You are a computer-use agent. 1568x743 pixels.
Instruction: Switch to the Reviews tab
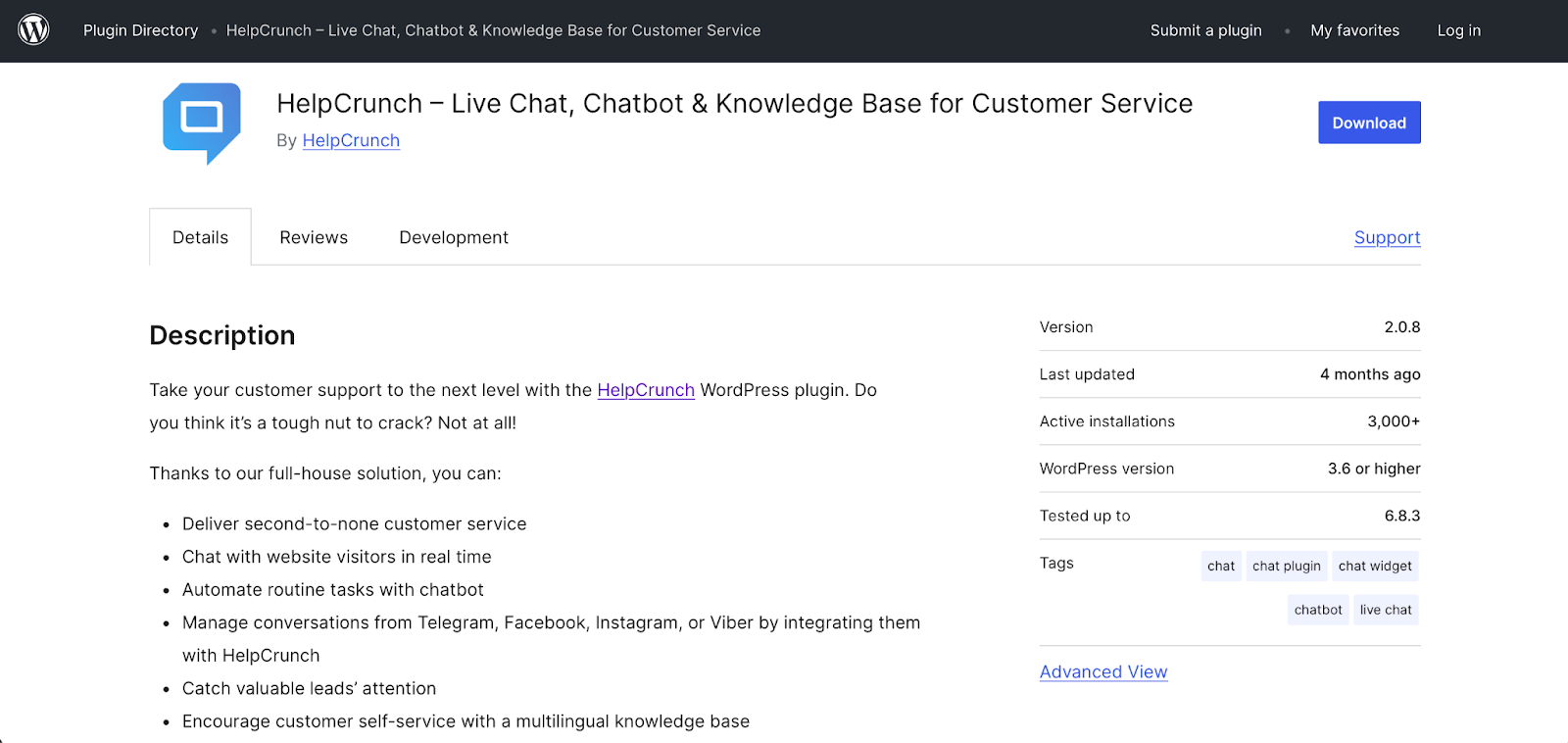314,237
